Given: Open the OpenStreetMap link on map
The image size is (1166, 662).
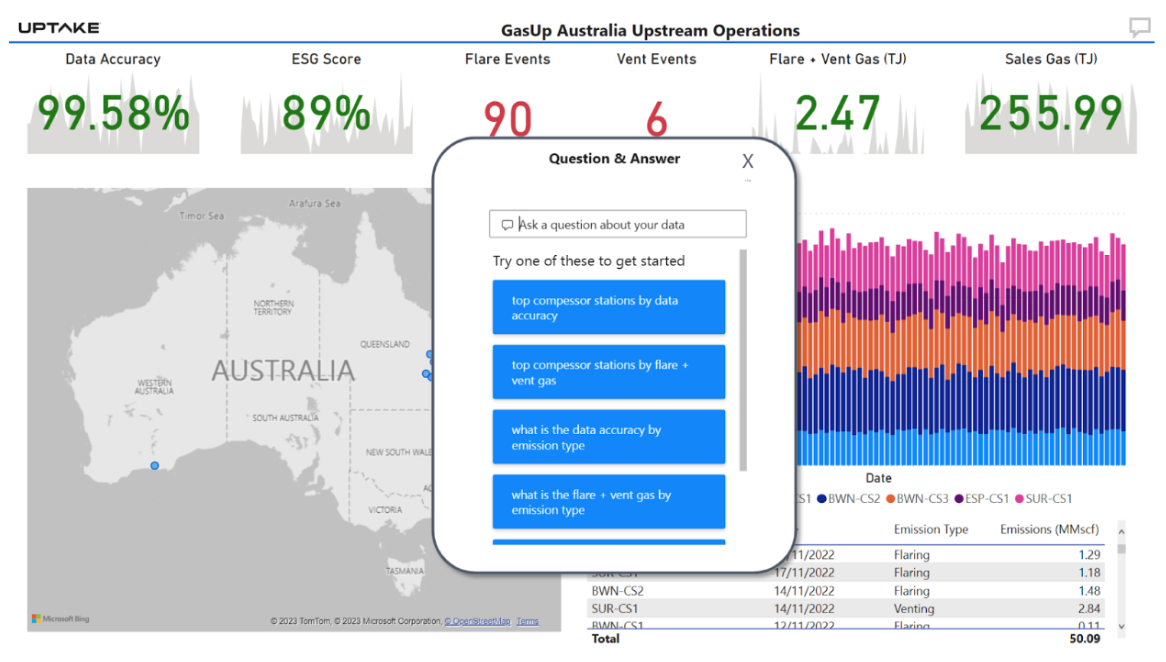Looking at the screenshot, I should coord(477,621).
